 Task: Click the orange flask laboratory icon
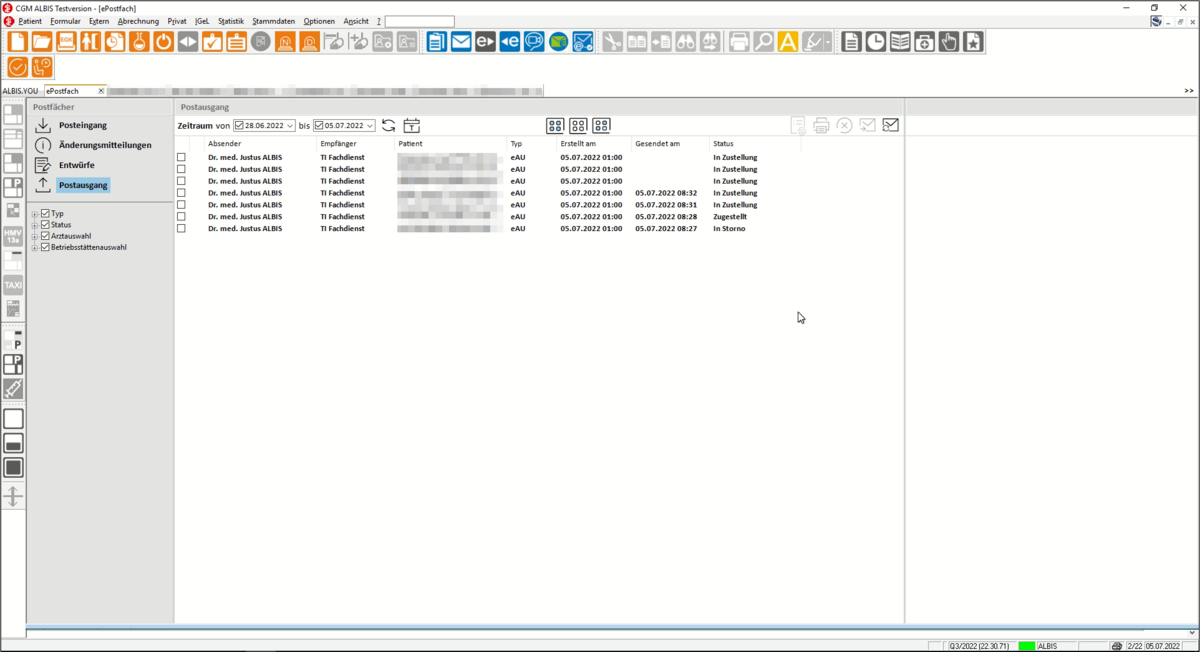point(139,42)
